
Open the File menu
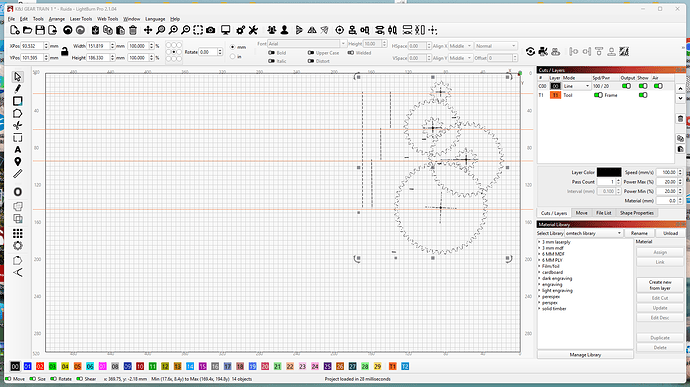click(11, 19)
